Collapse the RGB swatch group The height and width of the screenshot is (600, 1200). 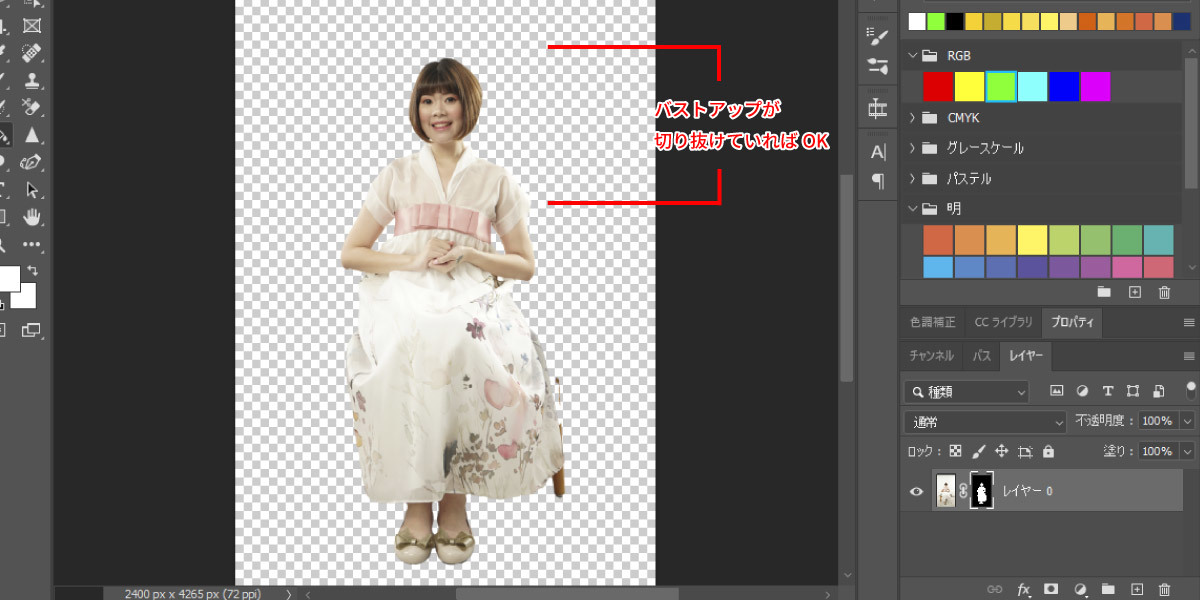(x=912, y=56)
